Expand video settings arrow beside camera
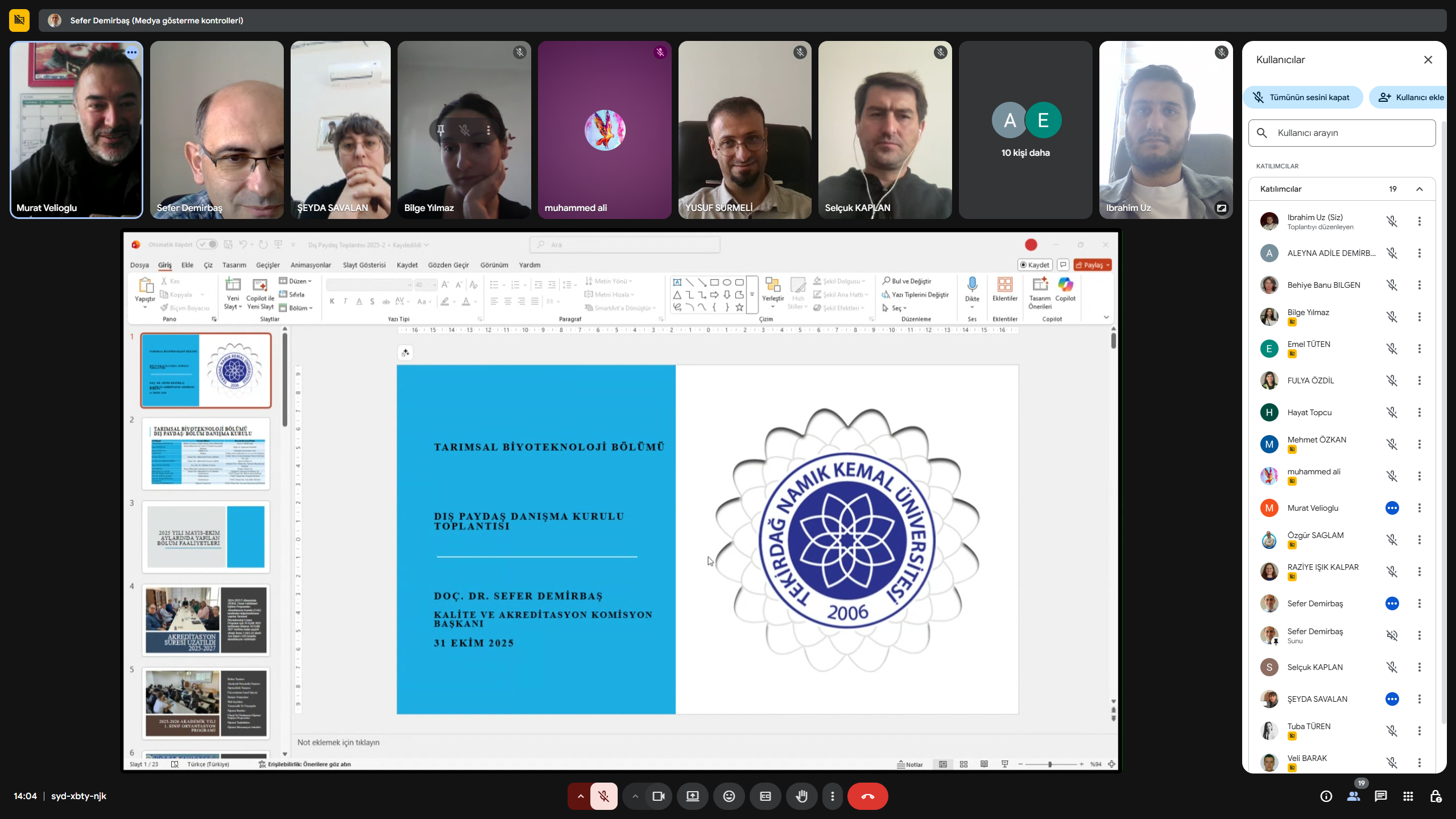Viewport: 1456px width, 819px height. pos(635,796)
